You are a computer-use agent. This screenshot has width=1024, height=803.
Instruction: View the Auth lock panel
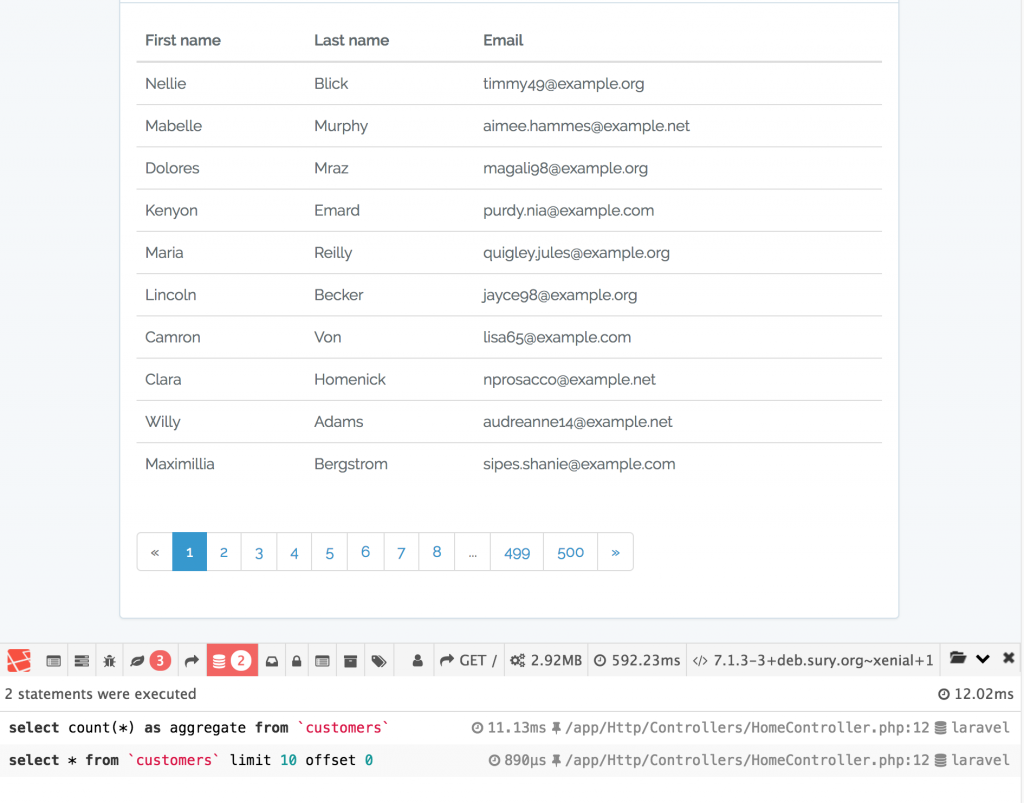296,659
